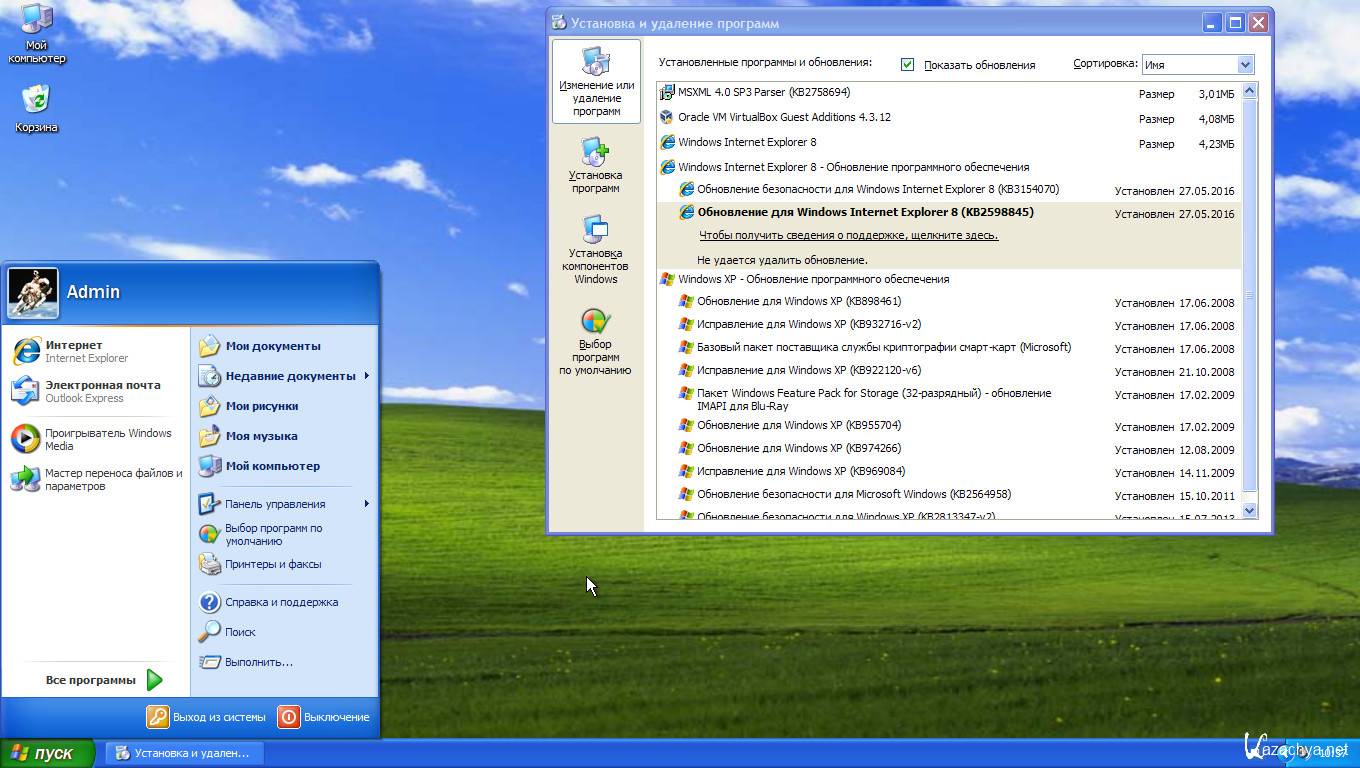Open 'Установка программ' sidebar icon
1360x768 pixels.
pos(596,166)
